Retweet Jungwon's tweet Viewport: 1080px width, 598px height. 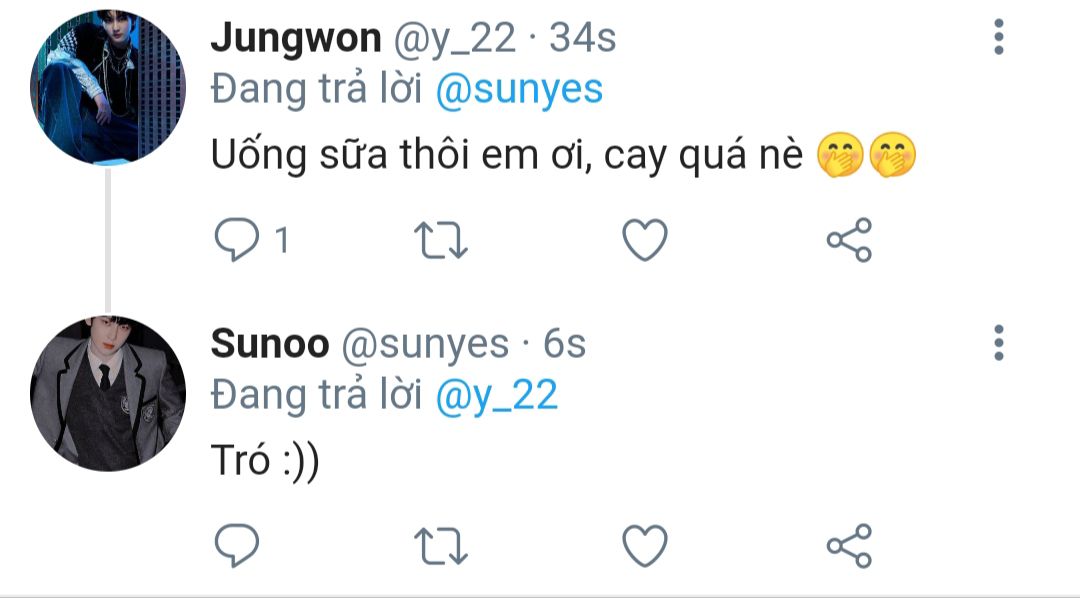click(x=441, y=240)
